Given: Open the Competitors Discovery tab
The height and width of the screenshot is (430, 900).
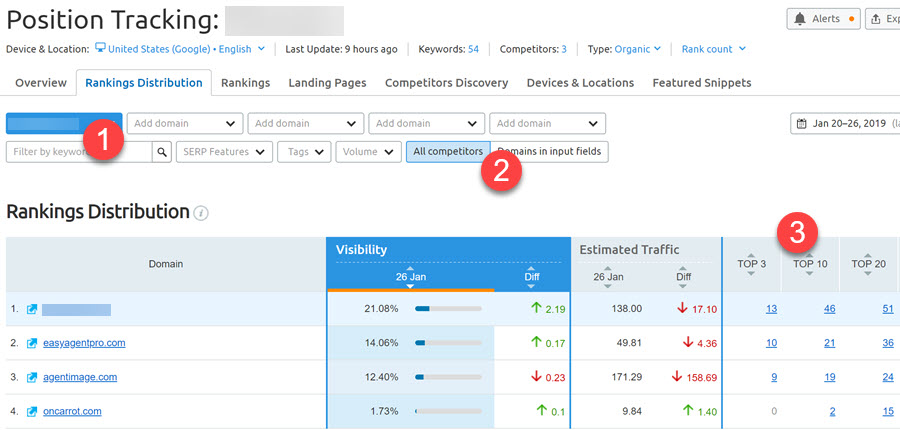Looking at the screenshot, I should pos(446,83).
